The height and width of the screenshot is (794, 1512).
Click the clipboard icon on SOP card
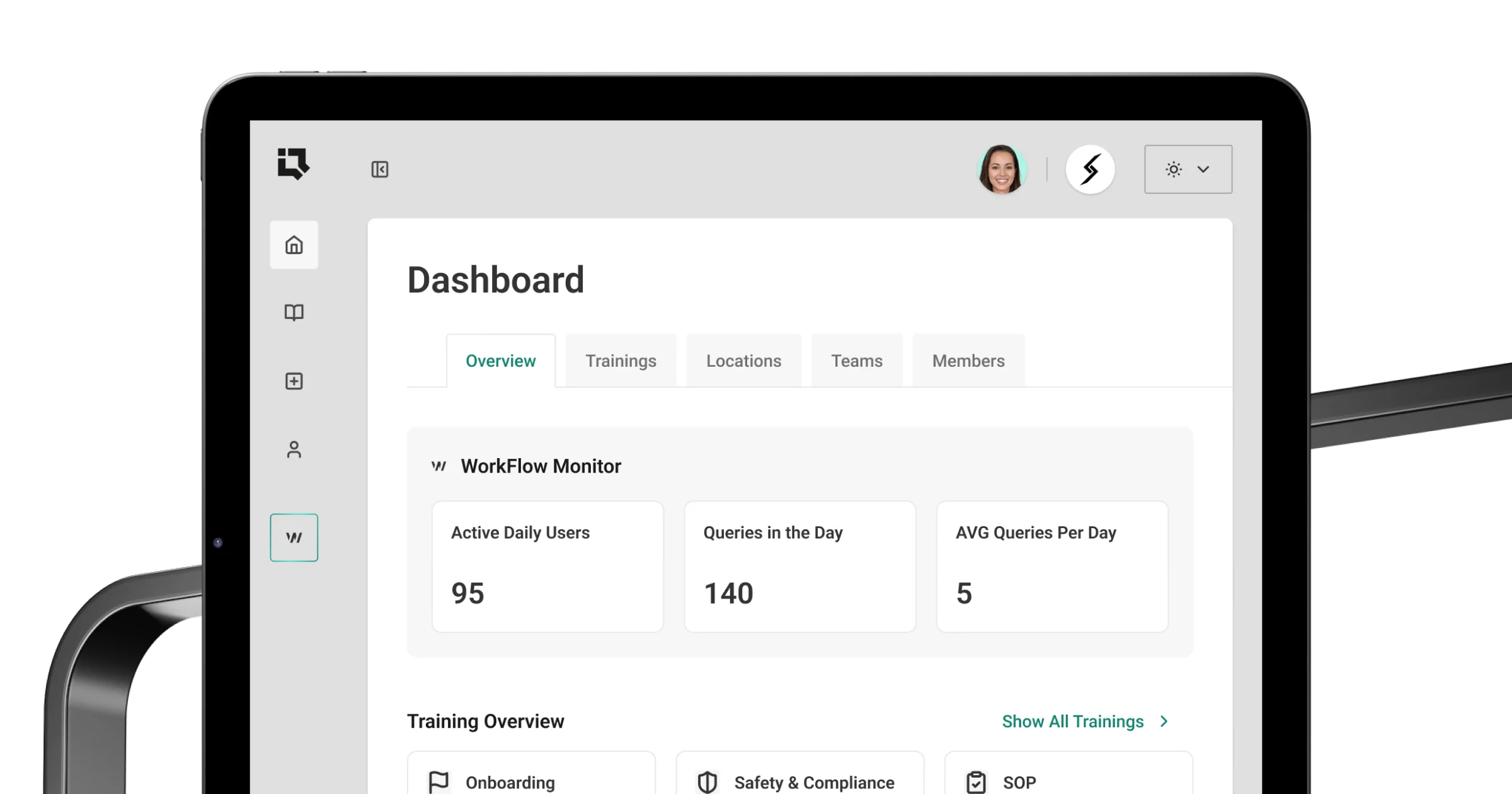point(976,781)
